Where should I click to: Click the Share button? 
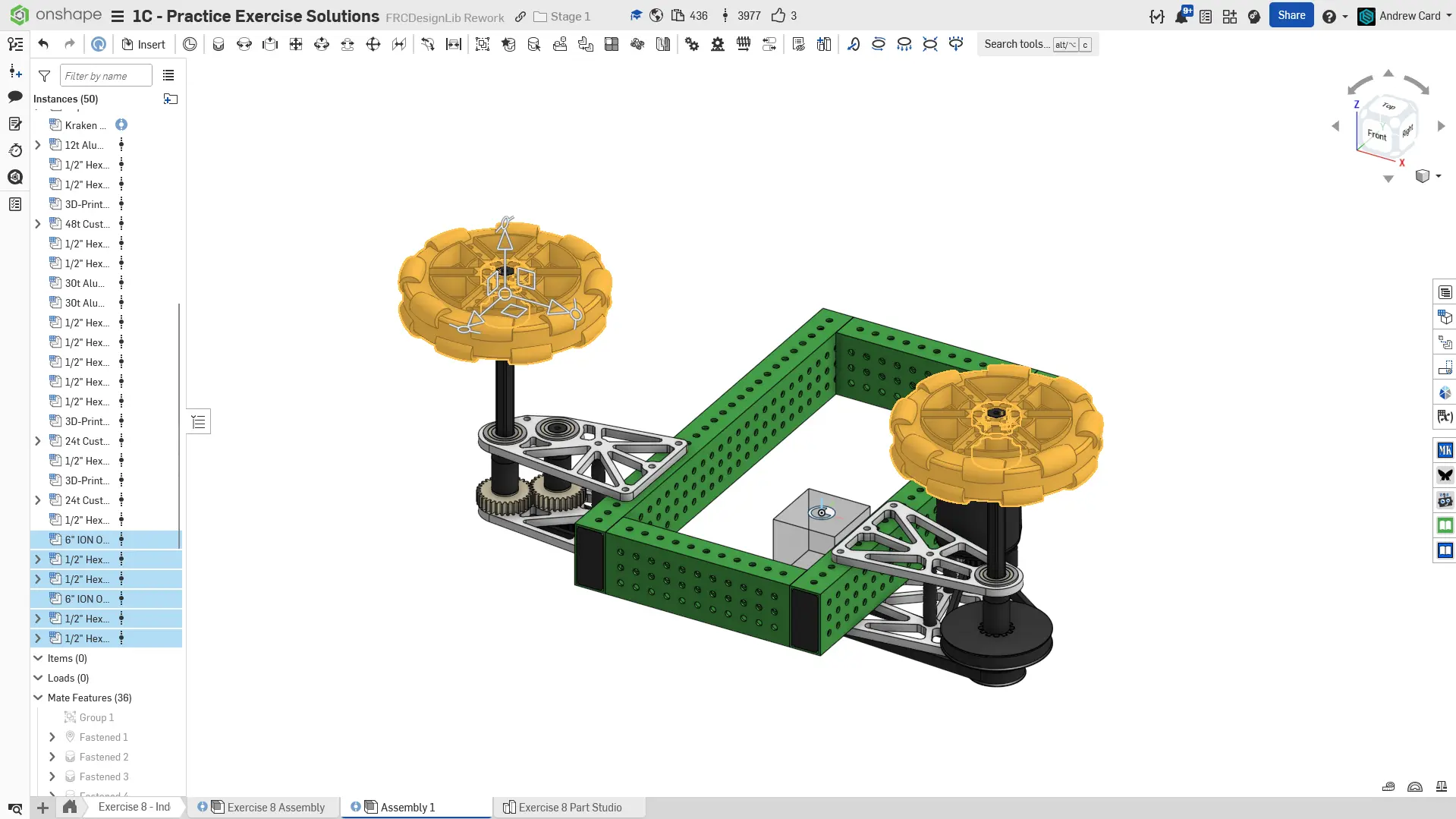point(1291,15)
